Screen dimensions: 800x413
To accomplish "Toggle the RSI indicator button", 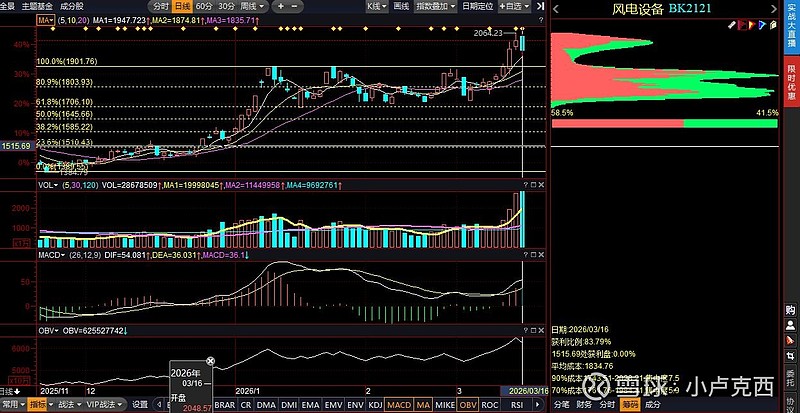I will [517, 405].
